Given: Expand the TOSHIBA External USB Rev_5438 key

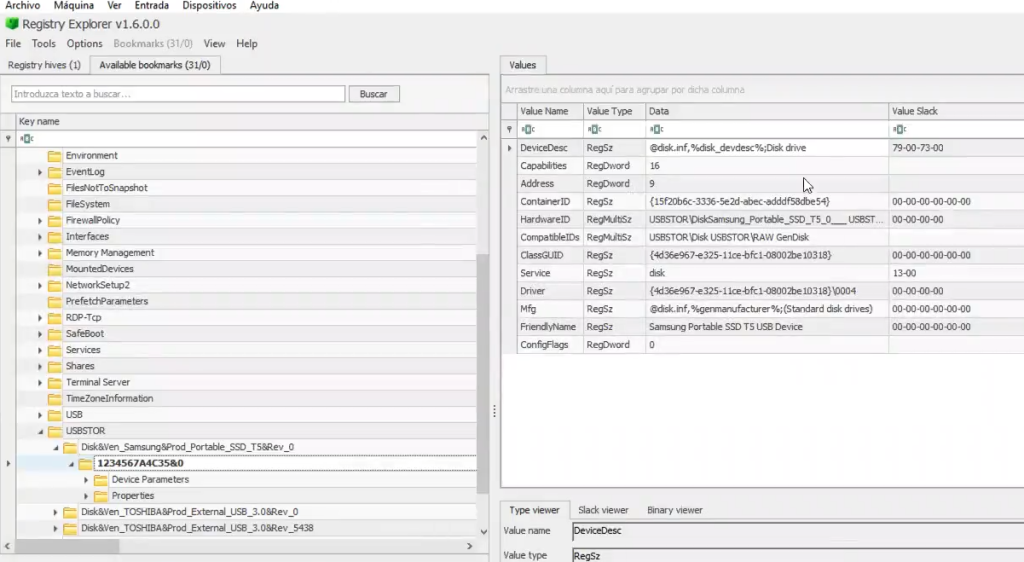Looking at the screenshot, I should [56, 528].
